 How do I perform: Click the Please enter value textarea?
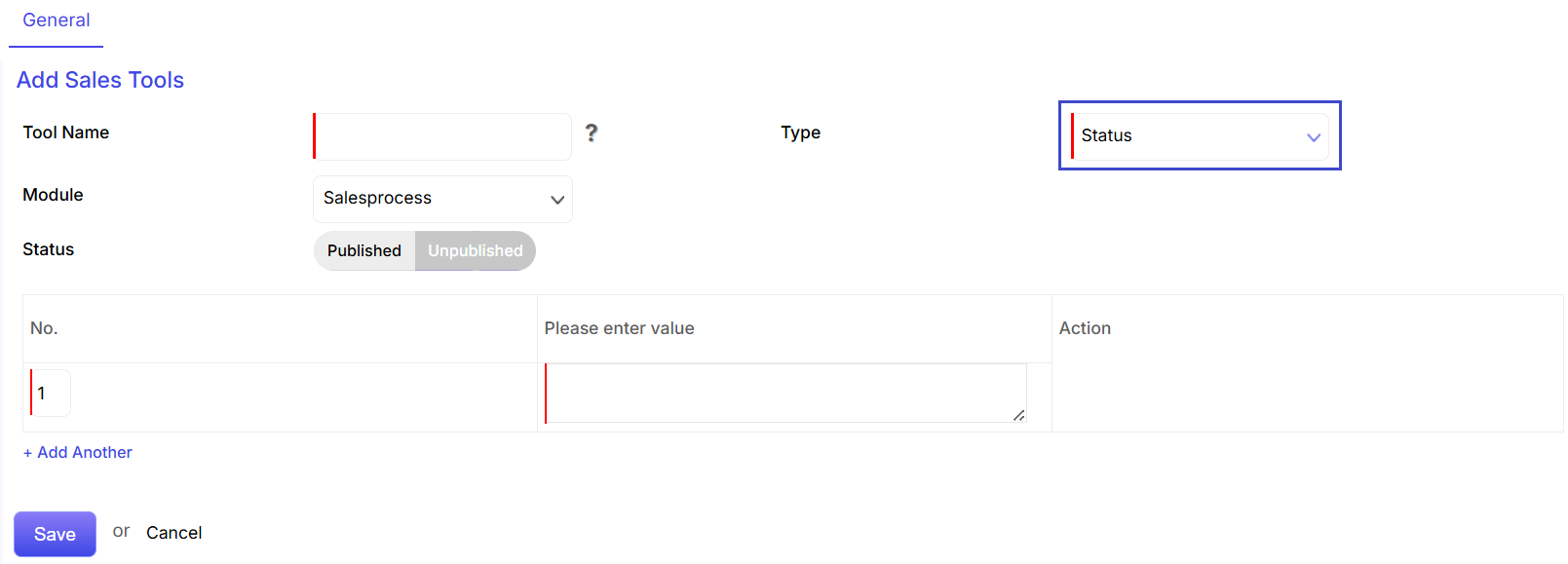tap(785, 394)
